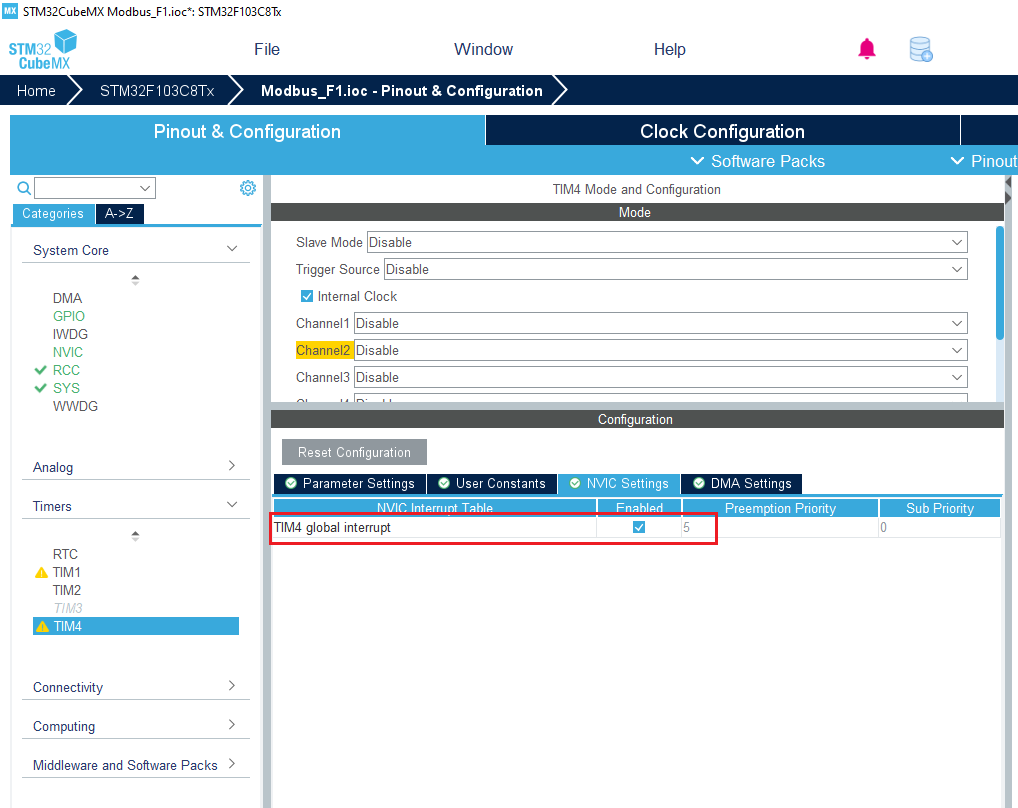1018x808 pixels.
Task: Select WWDG in System Core
Action: (x=75, y=406)
